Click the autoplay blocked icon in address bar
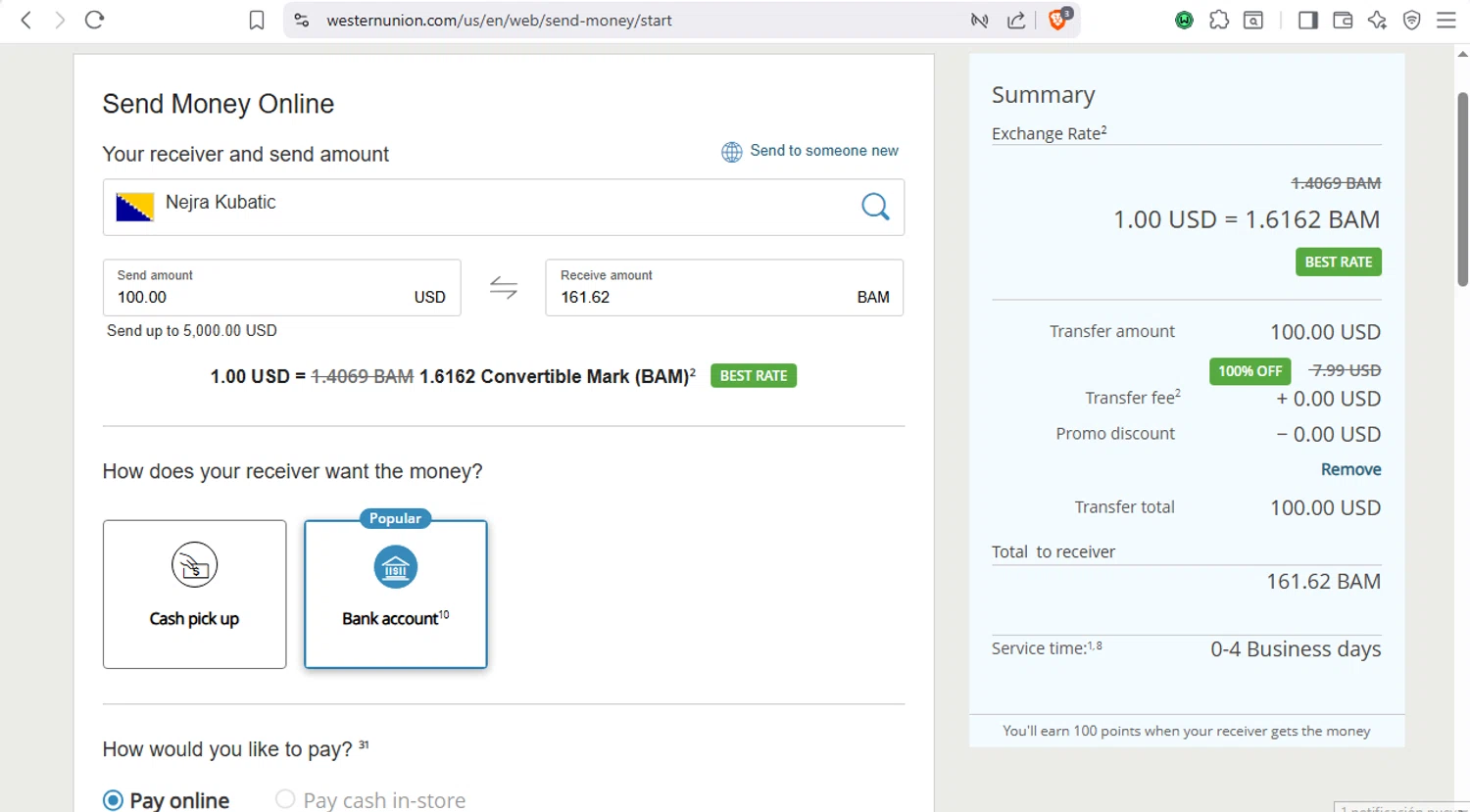1470x812 pixels. click(979, 20)
